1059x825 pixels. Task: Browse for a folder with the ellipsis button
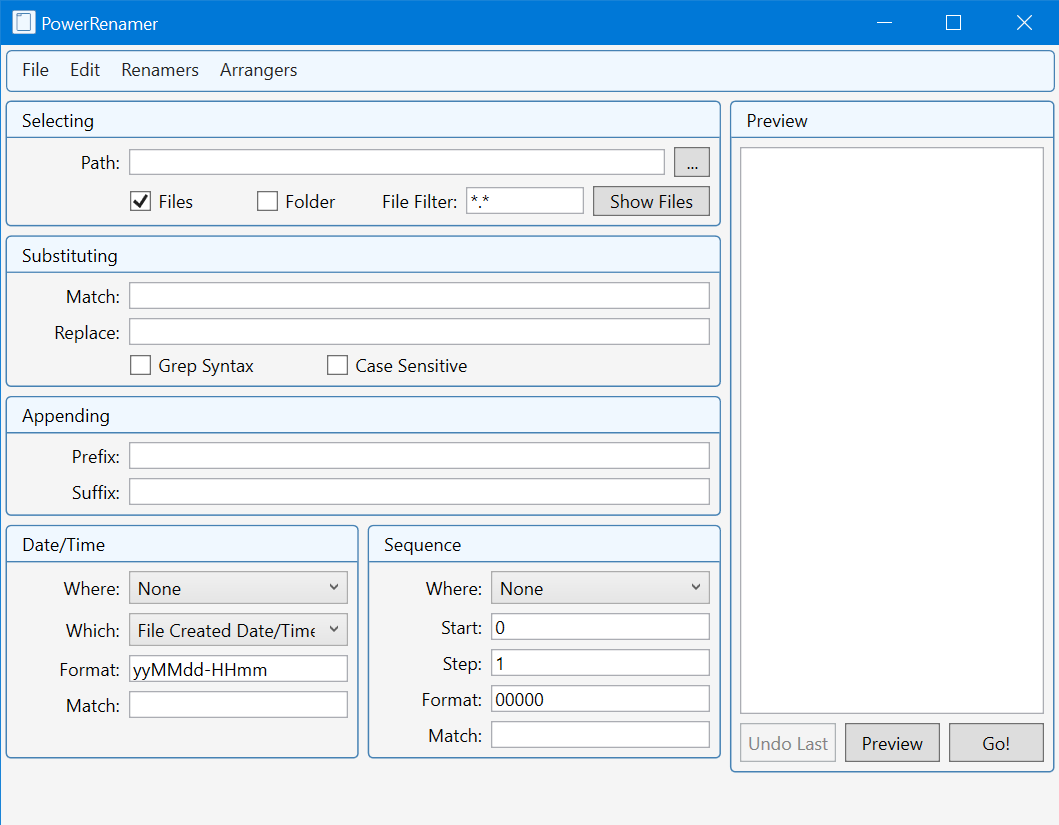[692, 162]
